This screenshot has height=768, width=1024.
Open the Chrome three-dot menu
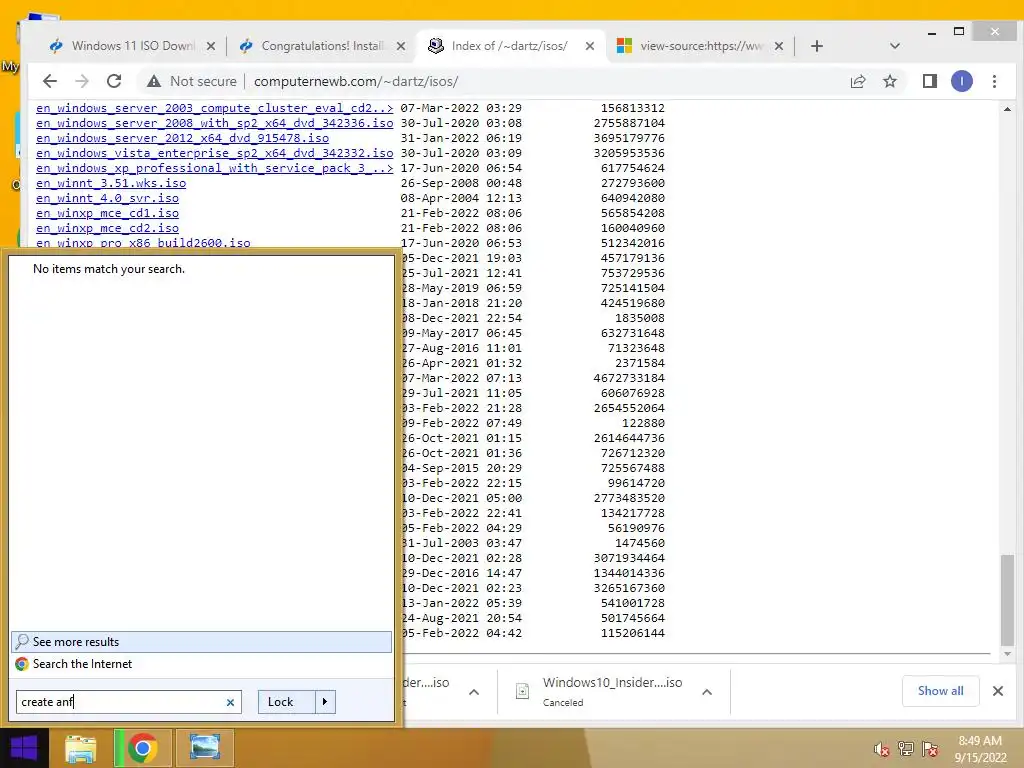pyautogui.click(x=994, y=81)
